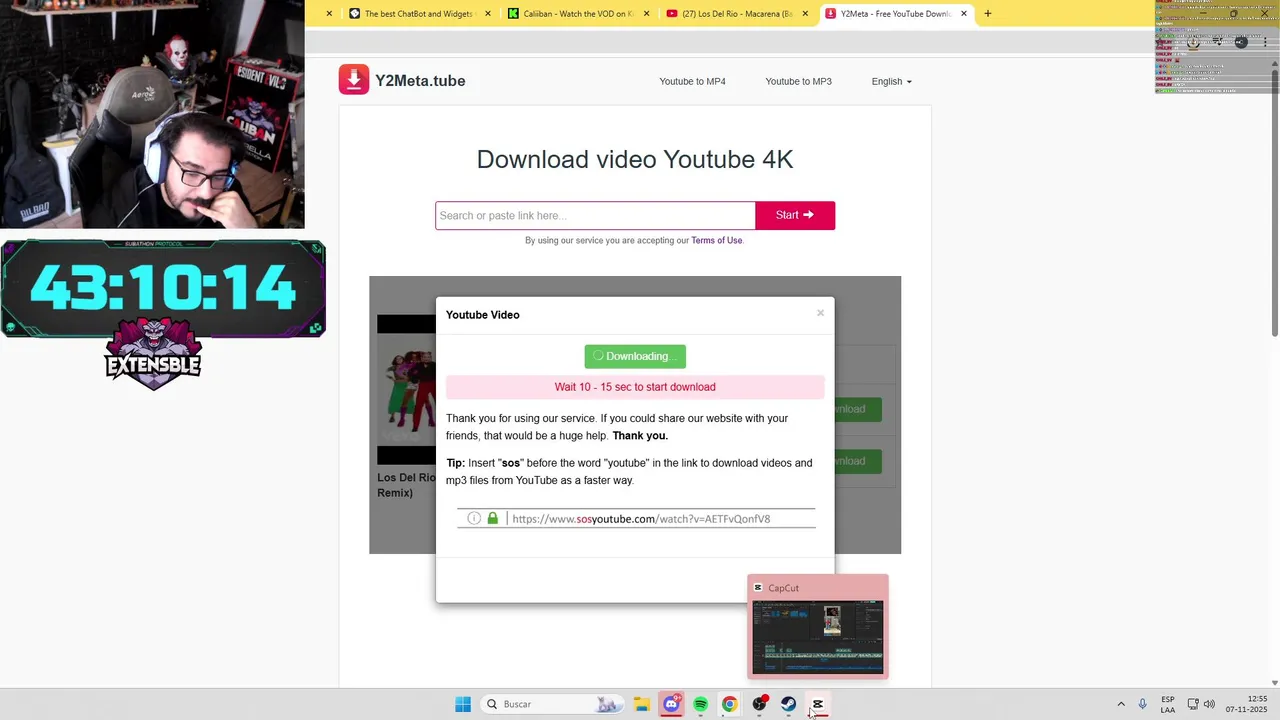This screenshot has width=1280, height=720.
Task: Click the Start button
Action: coord(795,215)
